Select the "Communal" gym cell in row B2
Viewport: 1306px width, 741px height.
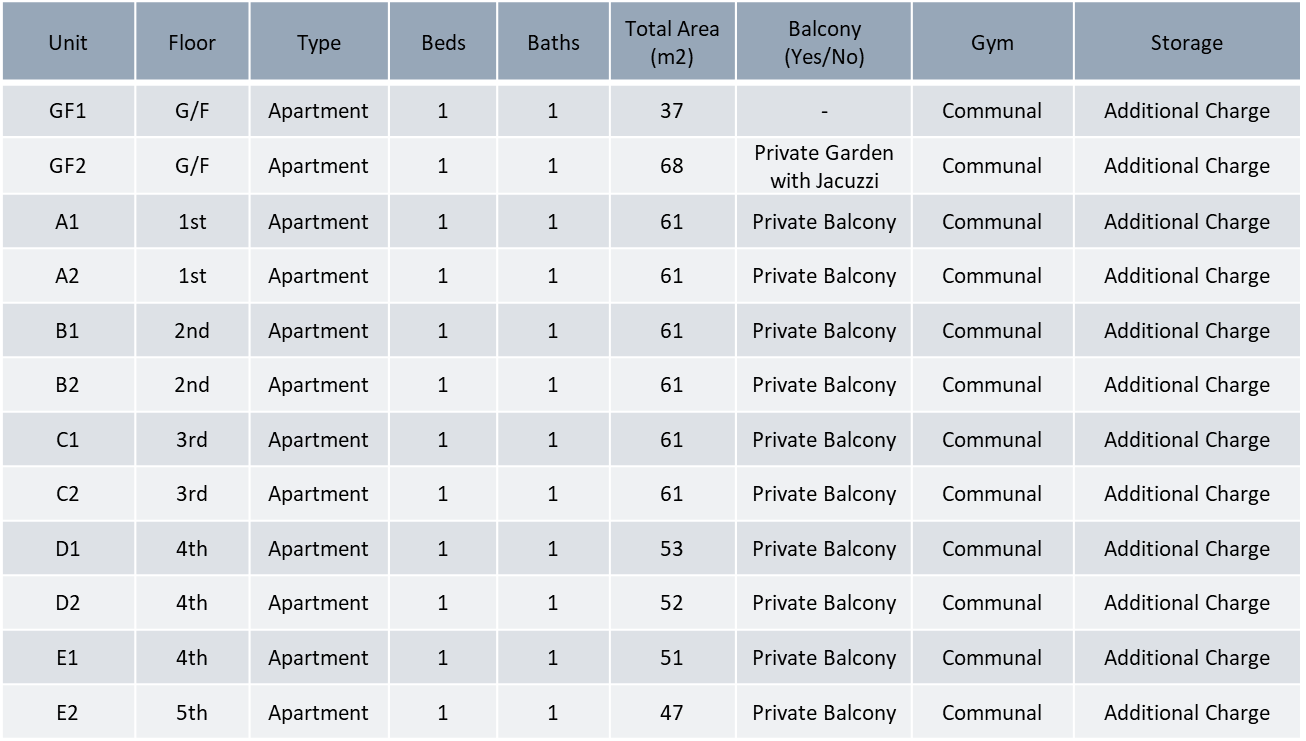(992, 385)
